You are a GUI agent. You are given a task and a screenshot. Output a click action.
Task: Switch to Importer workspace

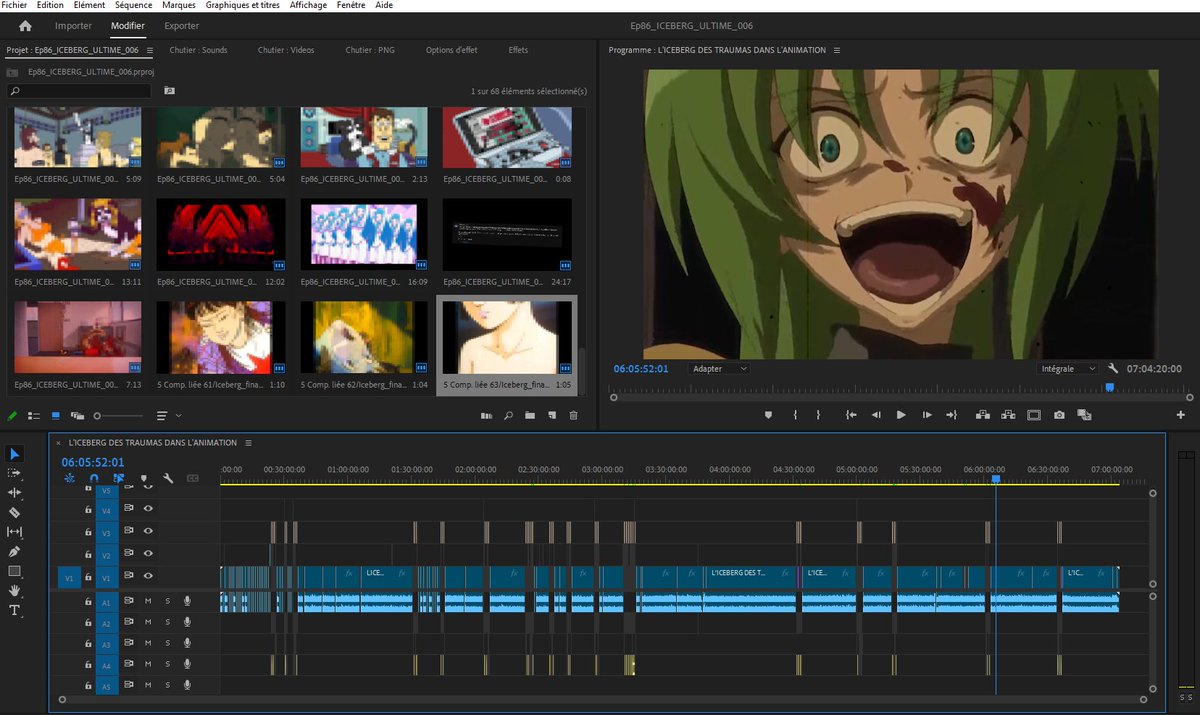coord(73,26)
